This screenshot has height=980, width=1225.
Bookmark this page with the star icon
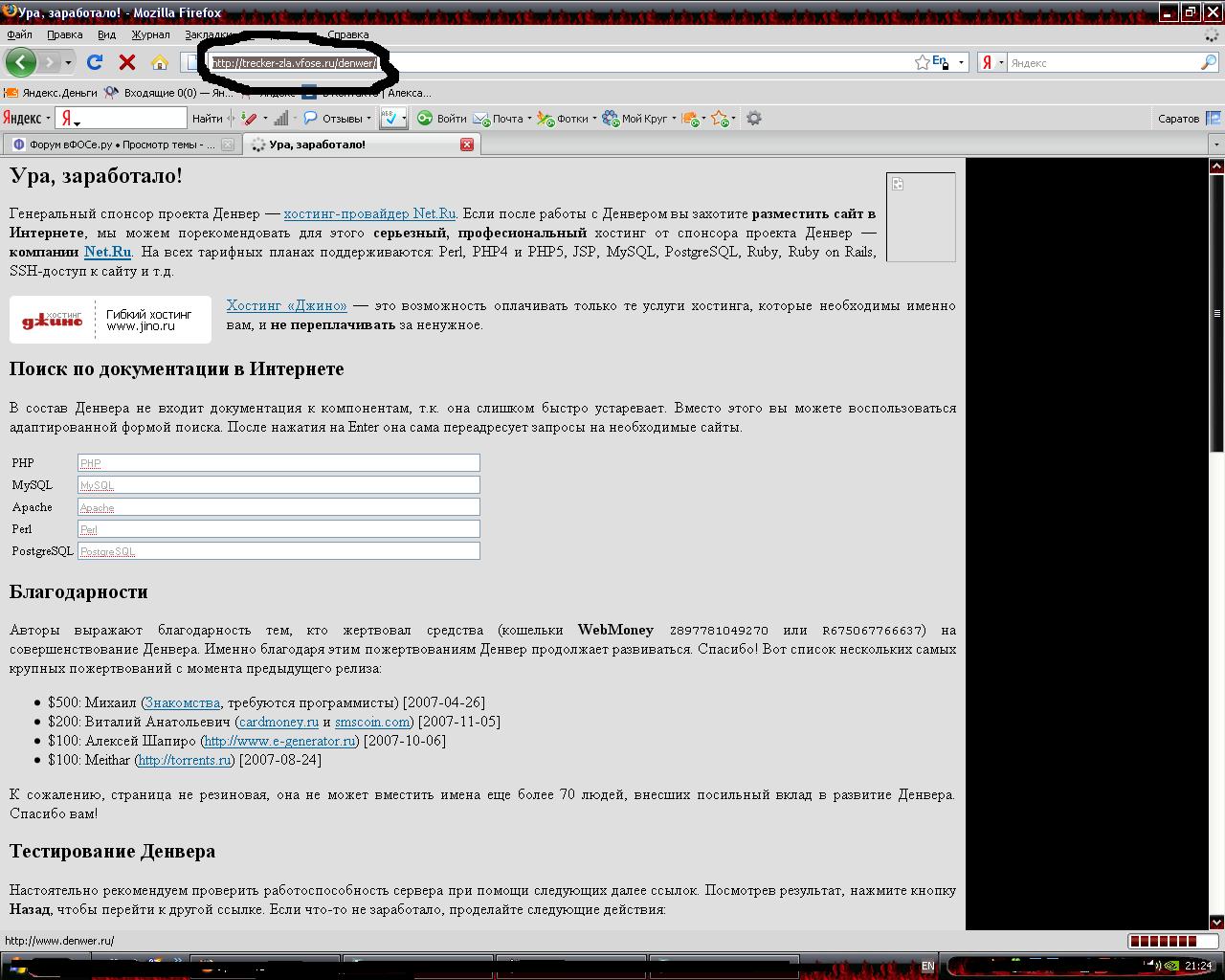point(922,62)
